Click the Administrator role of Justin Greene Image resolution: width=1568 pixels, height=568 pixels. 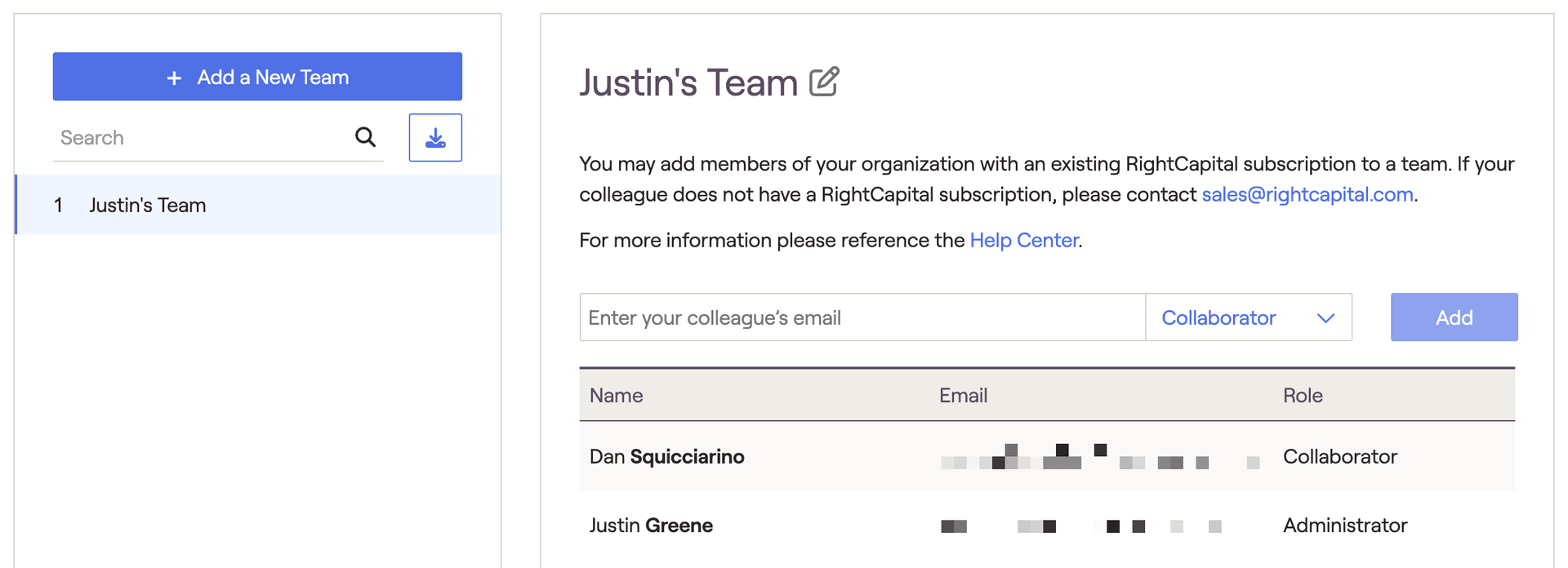click(1345, 526)
